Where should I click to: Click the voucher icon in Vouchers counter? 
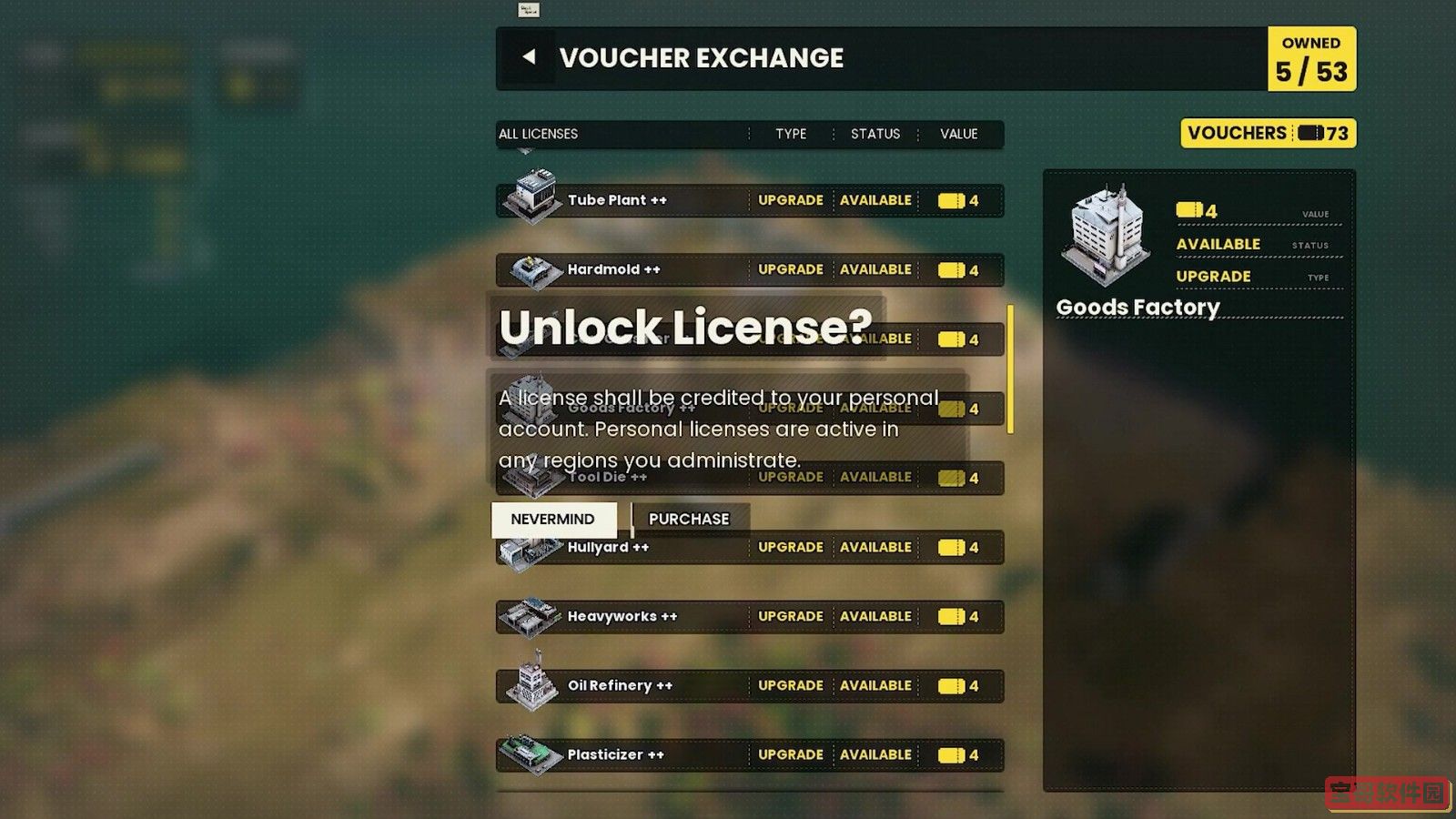click(x=1310, y=133)
